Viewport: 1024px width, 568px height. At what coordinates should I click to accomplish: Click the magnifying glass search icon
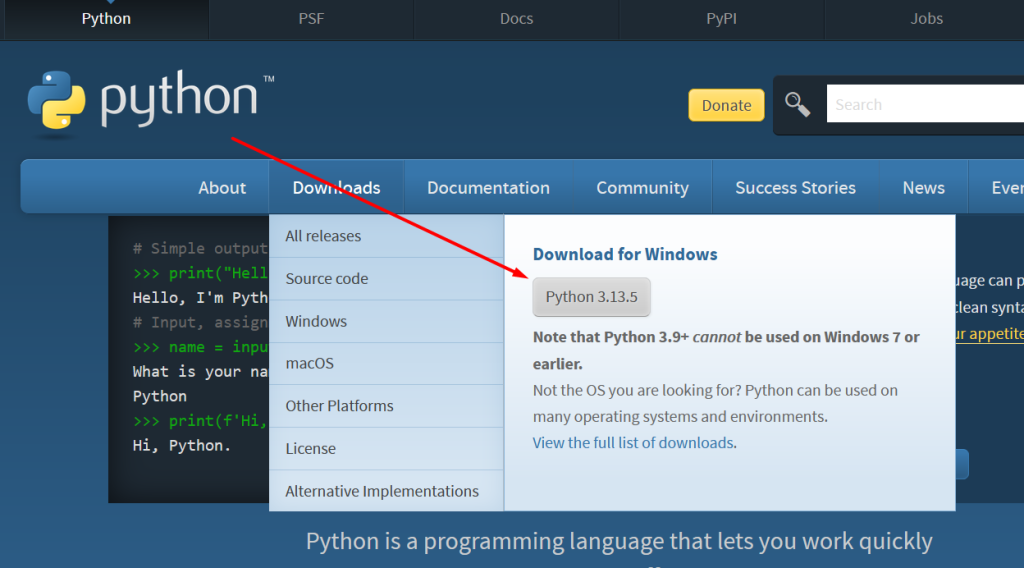[797, 104]
